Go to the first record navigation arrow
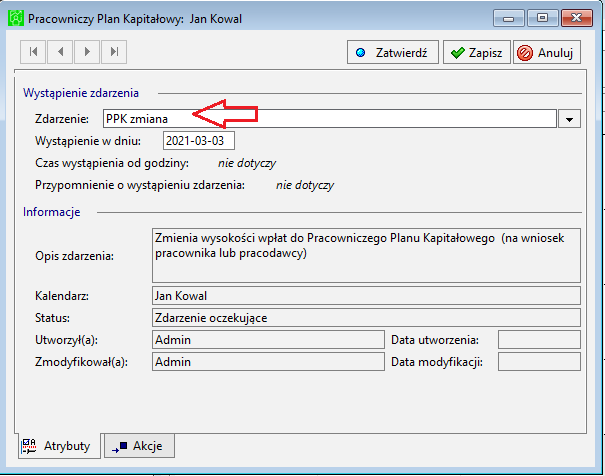The width and height of the screenshot is (605, 476). click(33, 52)
